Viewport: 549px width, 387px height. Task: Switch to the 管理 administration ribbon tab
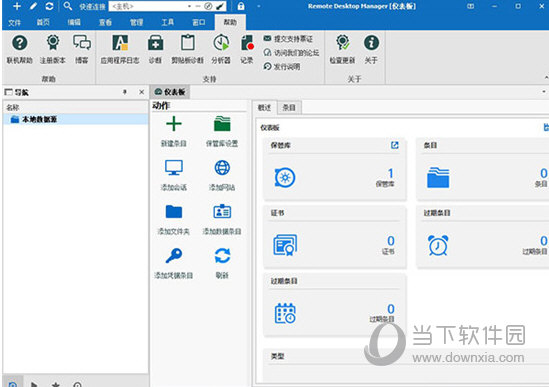click(x=136, y=22)
